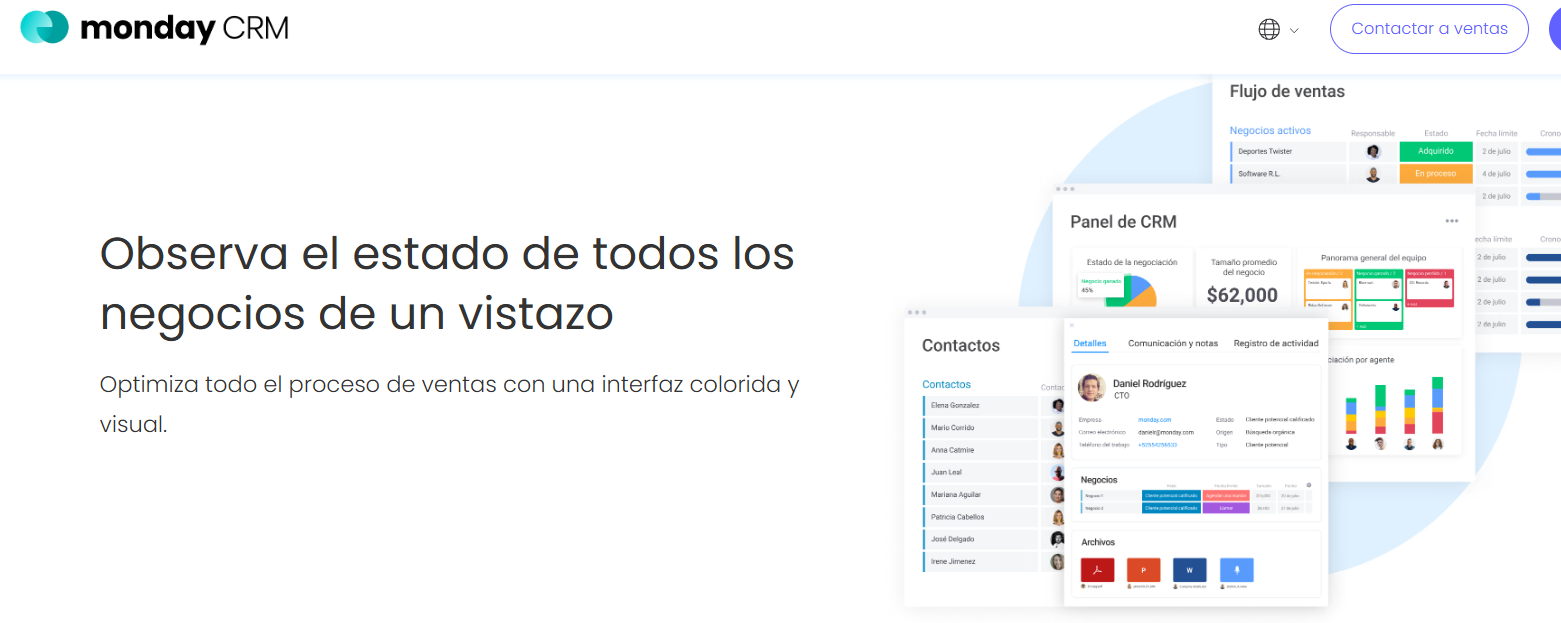The height and width of the screenshot is (623, 1561).
Task: Click responsable avatar for Deportes Twister
Action: pyautogui.click(x=1373, y=152)
